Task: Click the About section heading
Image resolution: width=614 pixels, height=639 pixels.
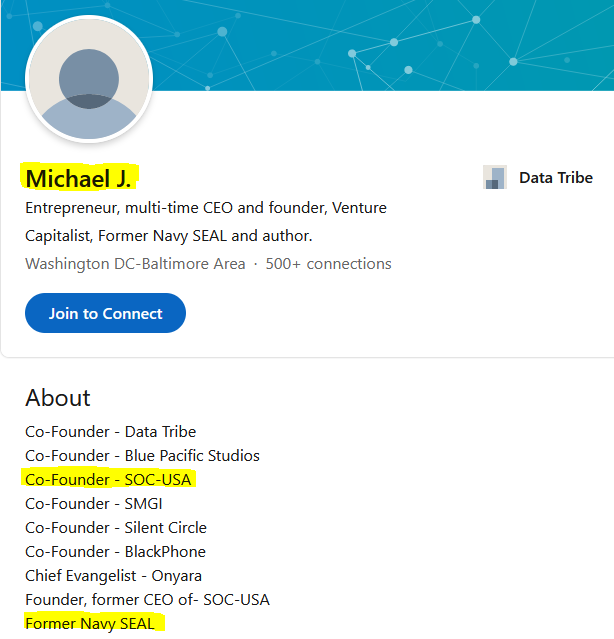Action: 58,397
